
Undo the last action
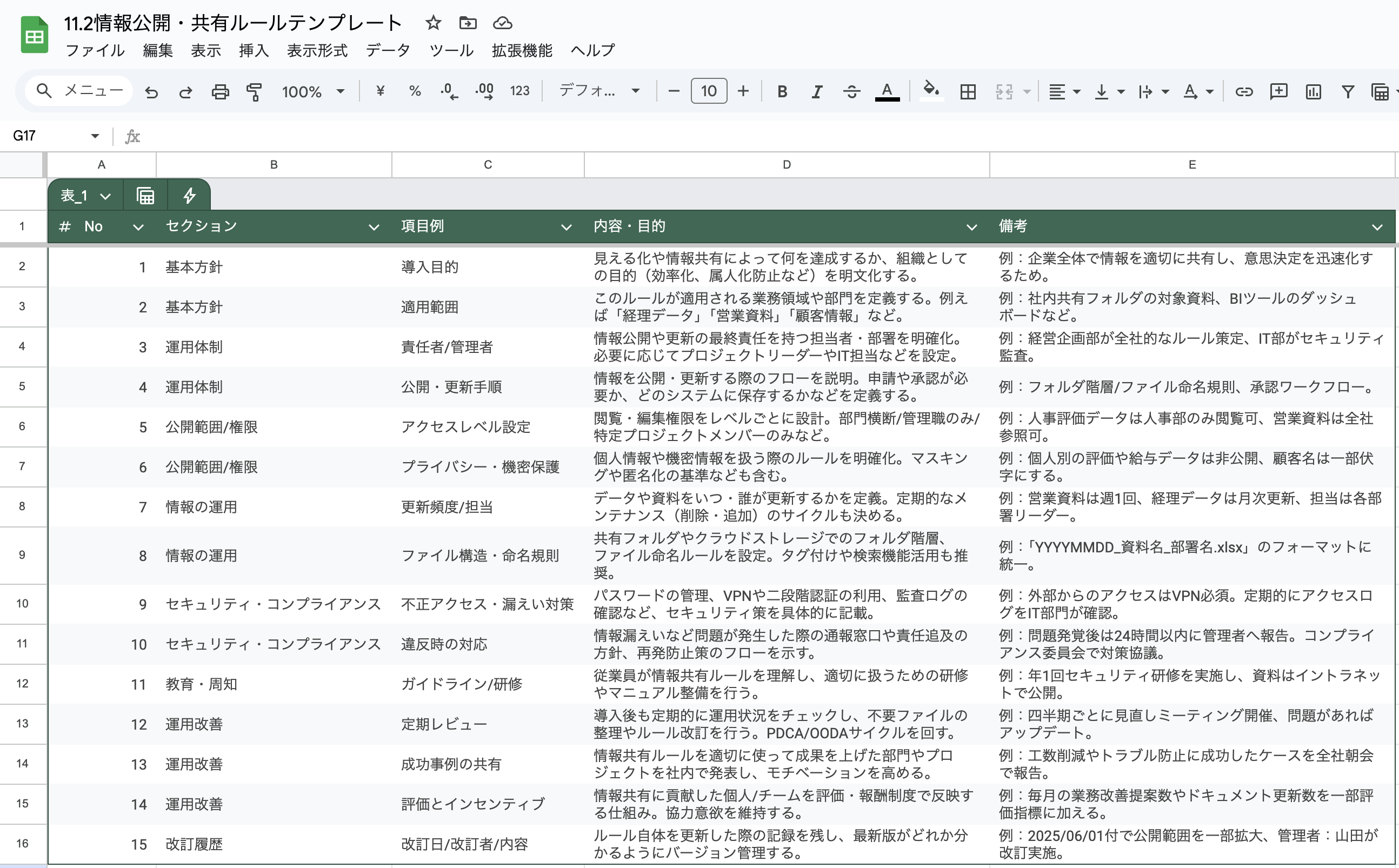(x=151, y=91)
